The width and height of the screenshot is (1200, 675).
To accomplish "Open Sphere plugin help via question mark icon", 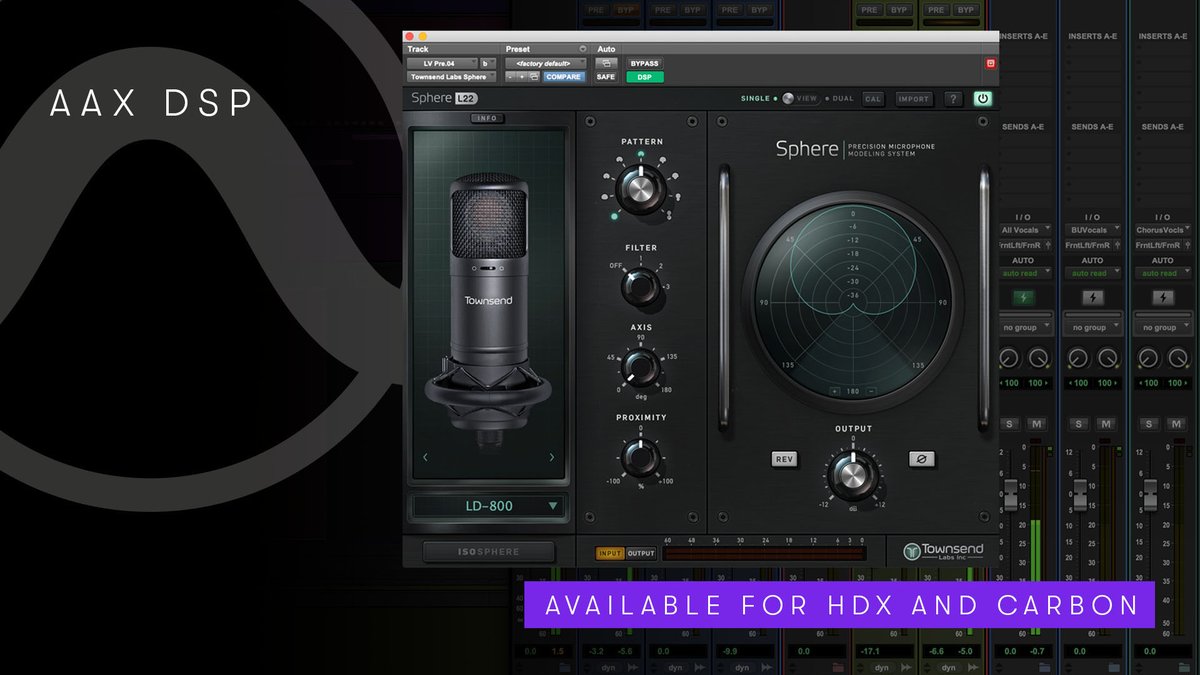I will click(x=952, y=98).
